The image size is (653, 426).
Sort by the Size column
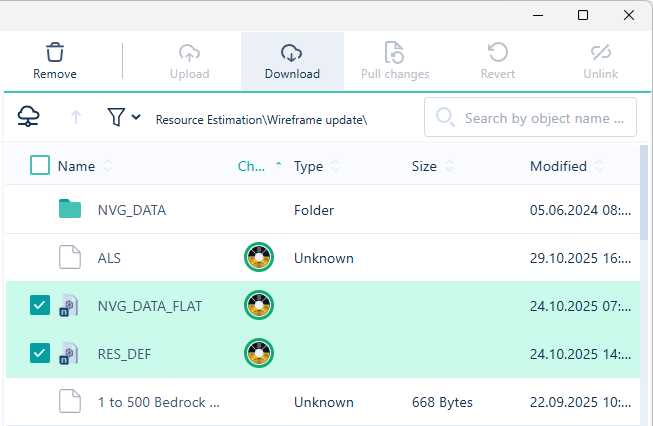point(424,166)
